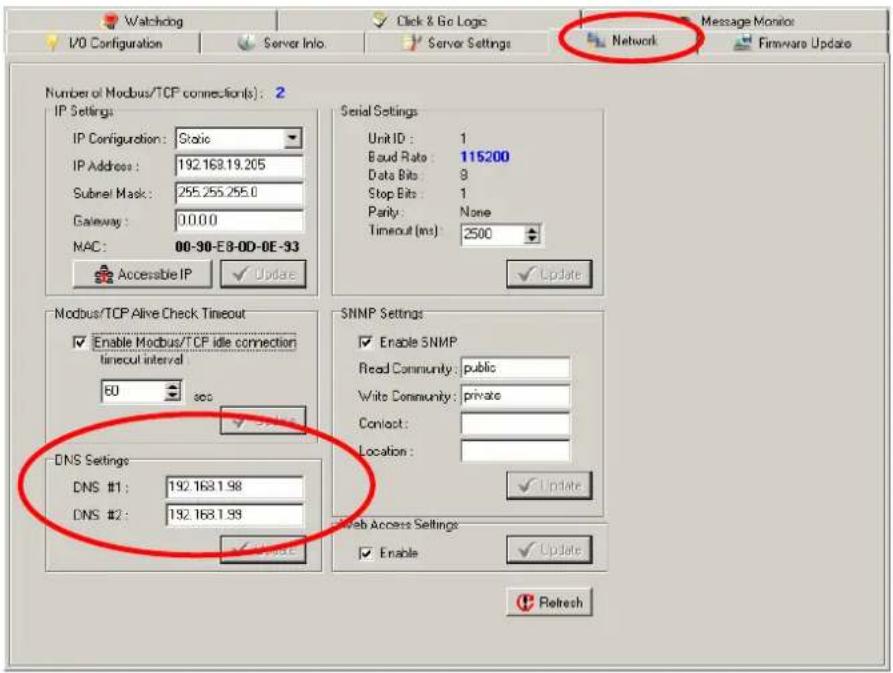Click the Subnet Mask field
Image resolution: width=893 pixels, height=673 pixels.
click(239, 193)
